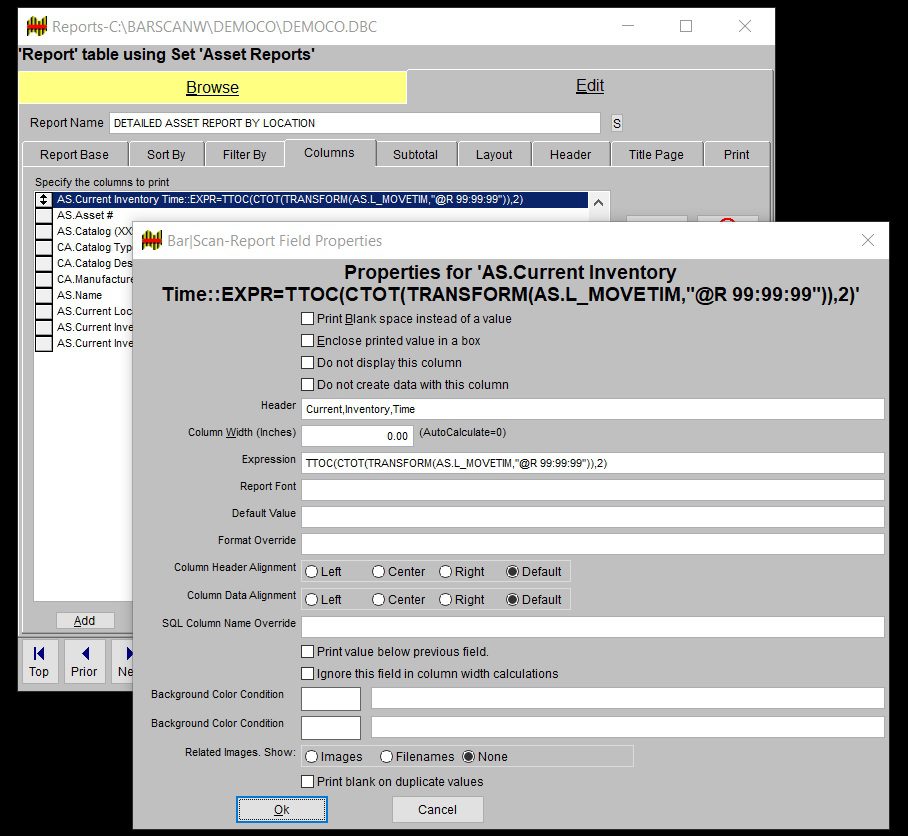Maximize the Reports window
Viewport: 908px width, 836px height.
pyautogui.click(x=686, y=26)
